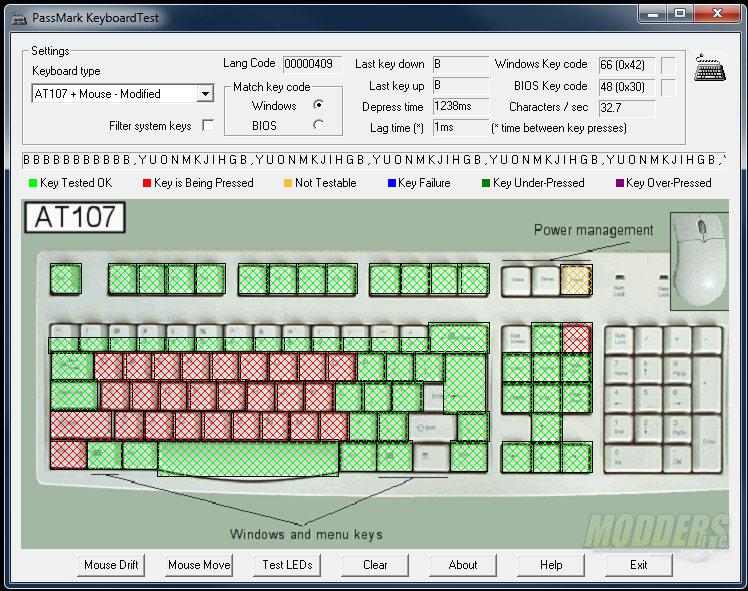Click the purple Key Over-Pressed legend swatch
Image resolution: width=748 pixels, height=591 pixels.
620,183
